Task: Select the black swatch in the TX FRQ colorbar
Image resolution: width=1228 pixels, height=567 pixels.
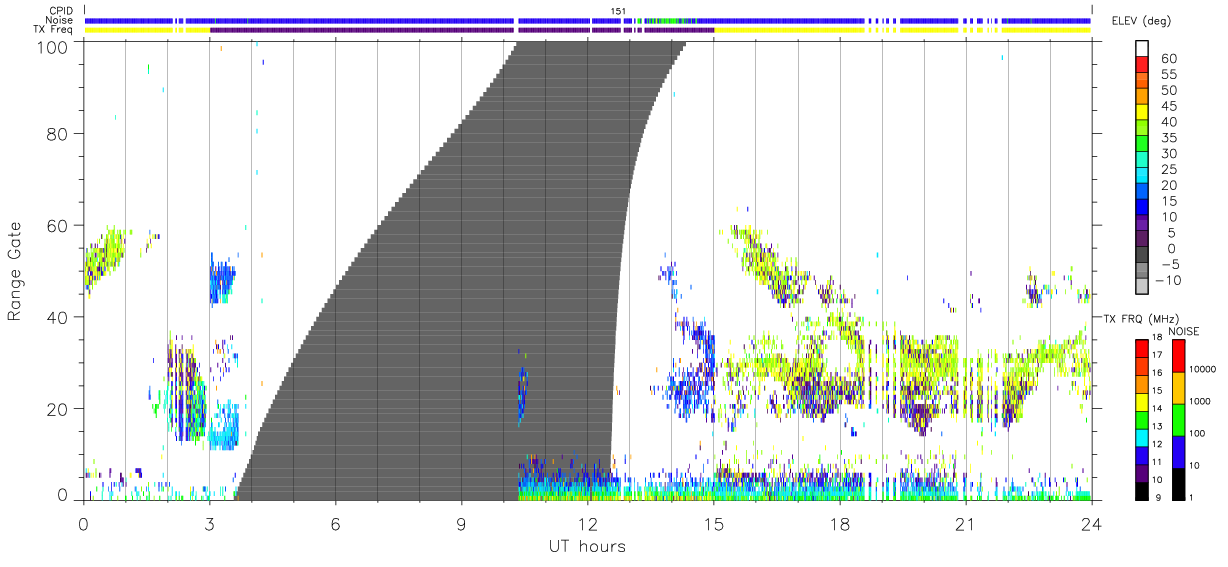Action: click(1143, 489)
